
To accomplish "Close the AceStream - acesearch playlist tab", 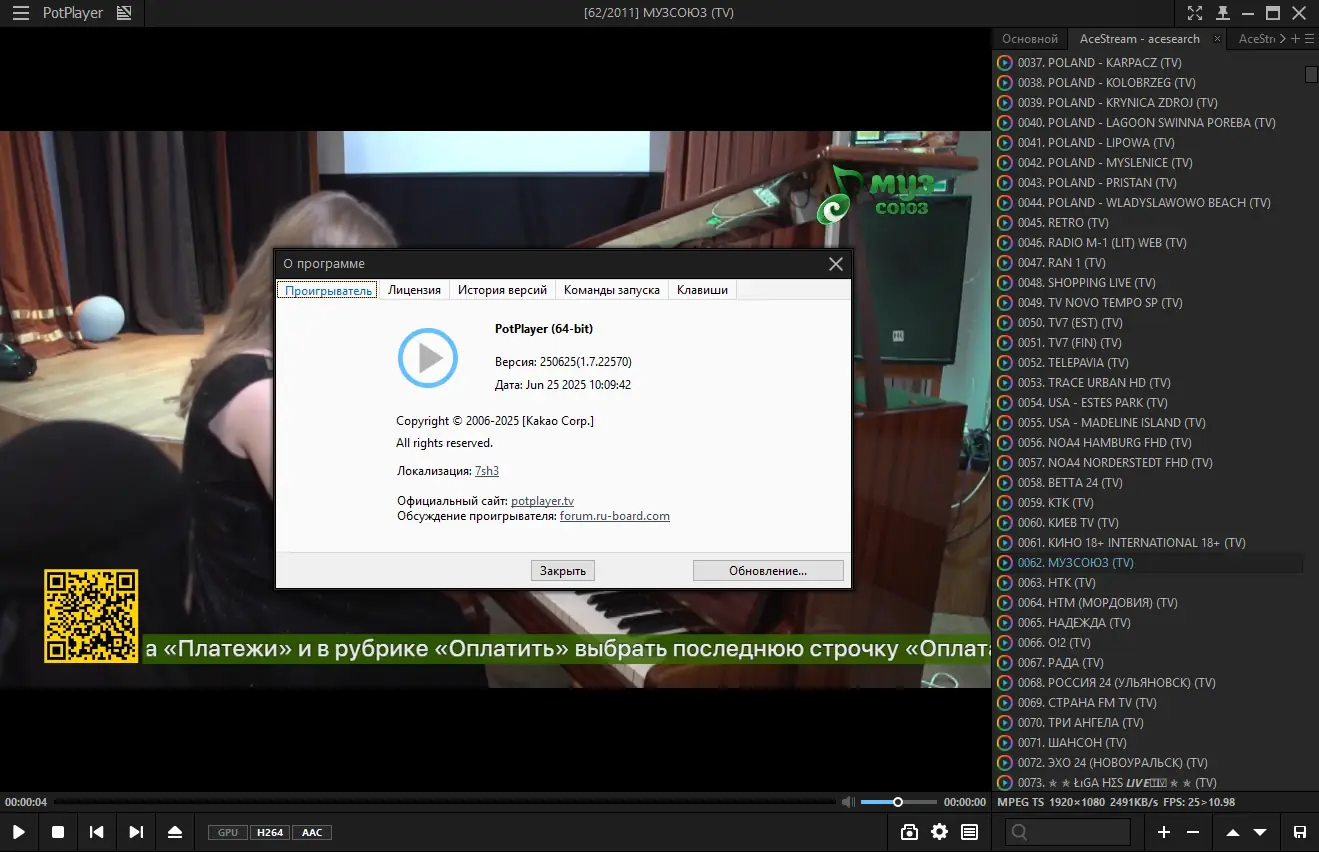I will pos(1217,39).
